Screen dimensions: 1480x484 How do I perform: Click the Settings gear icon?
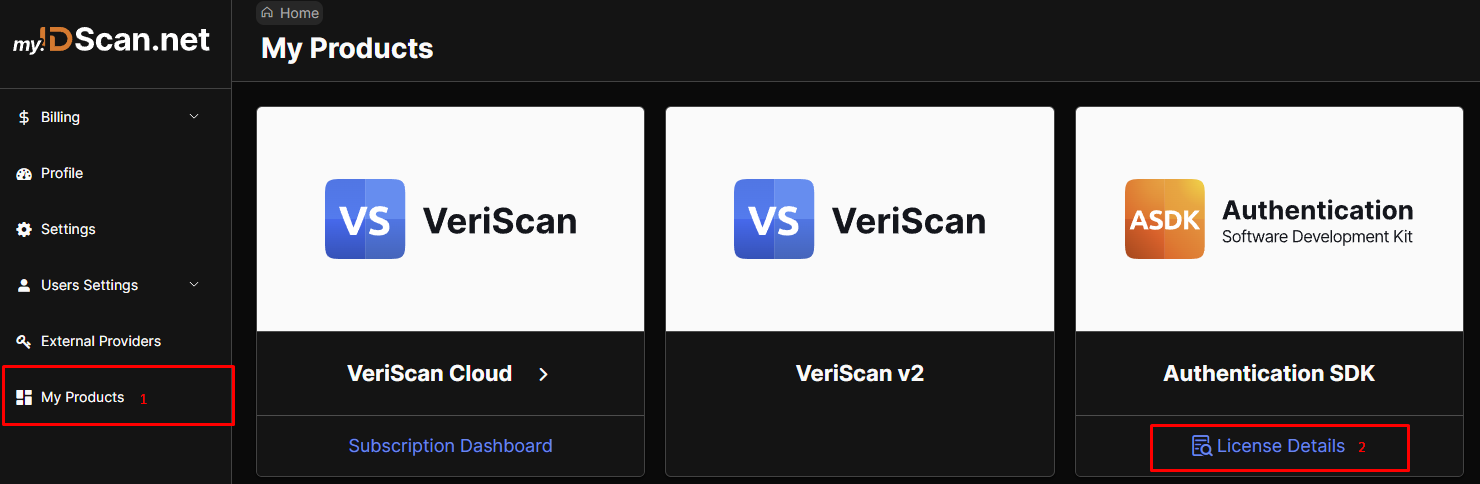point(24,230)
